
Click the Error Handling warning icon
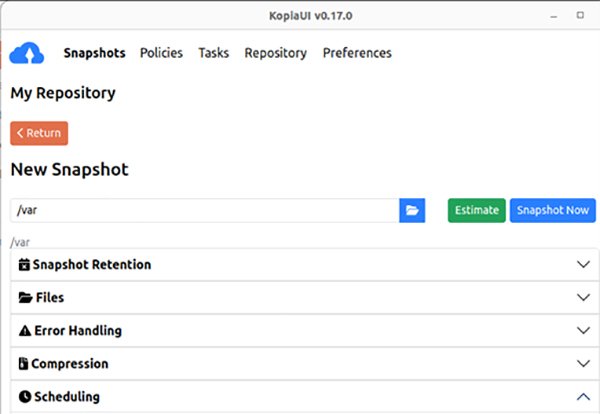click(25, 331)
